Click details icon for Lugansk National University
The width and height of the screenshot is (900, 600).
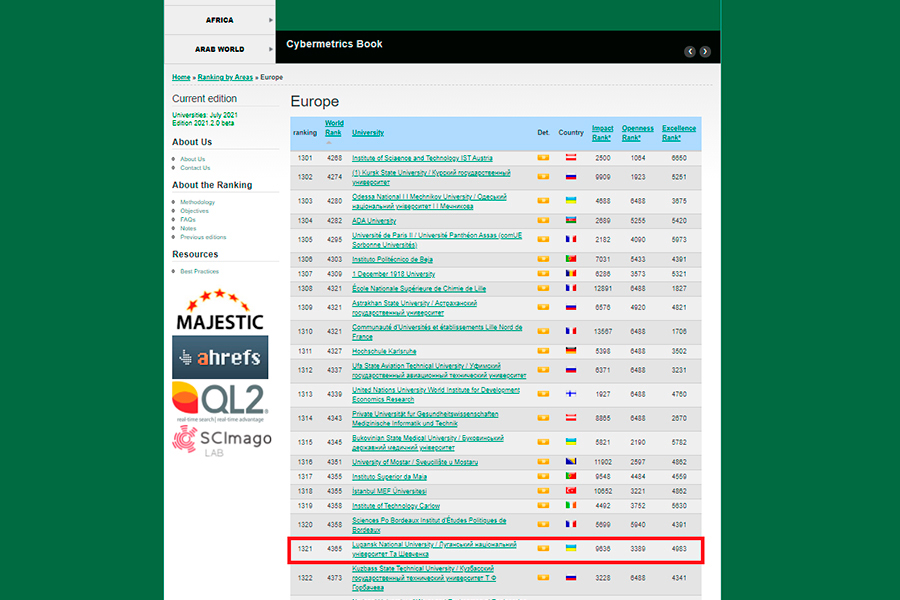543,548
